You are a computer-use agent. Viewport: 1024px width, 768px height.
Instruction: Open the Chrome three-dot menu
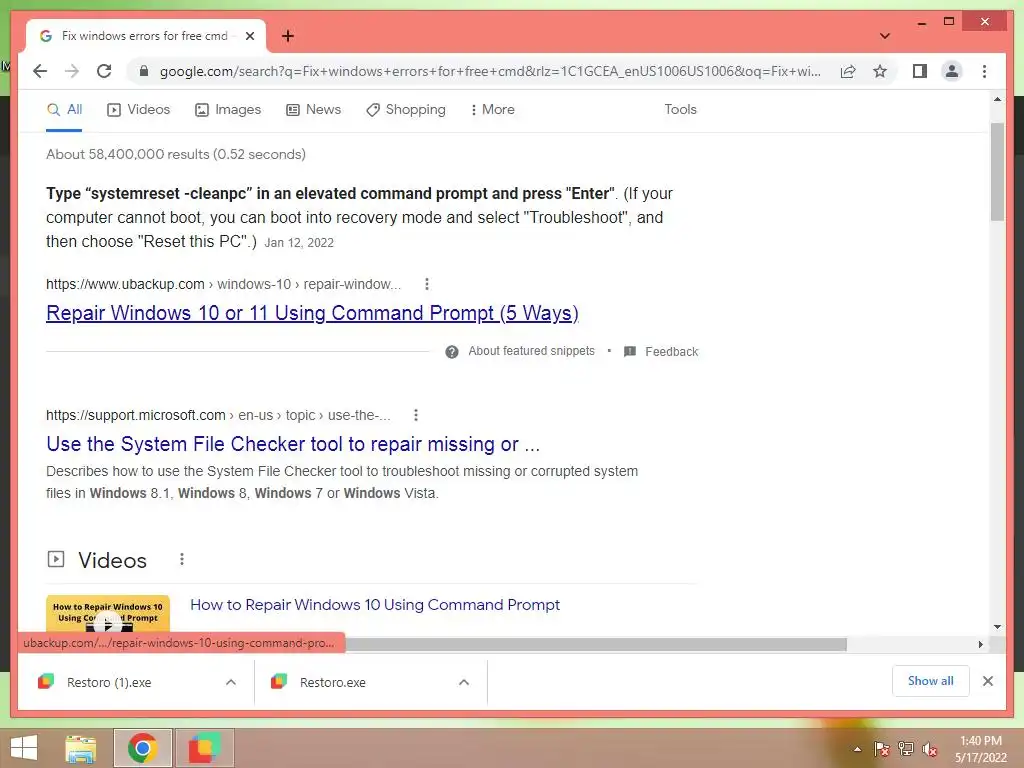pos(984,71)
